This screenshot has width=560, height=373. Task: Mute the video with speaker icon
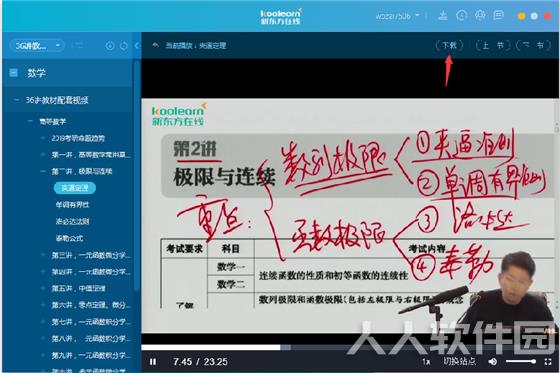[493, 362]
